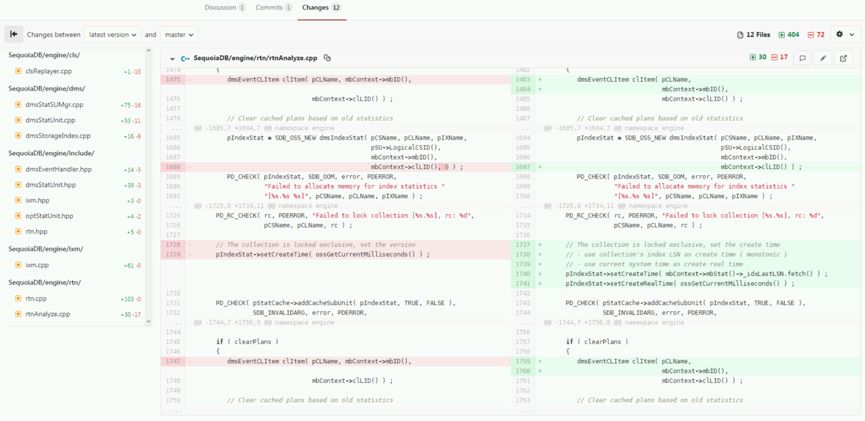Image resolution: width=865 pixels, height=421 pixels.
Task: Expand hidden lines at -1685,7 hunk header
Action: tap(173, 128)
